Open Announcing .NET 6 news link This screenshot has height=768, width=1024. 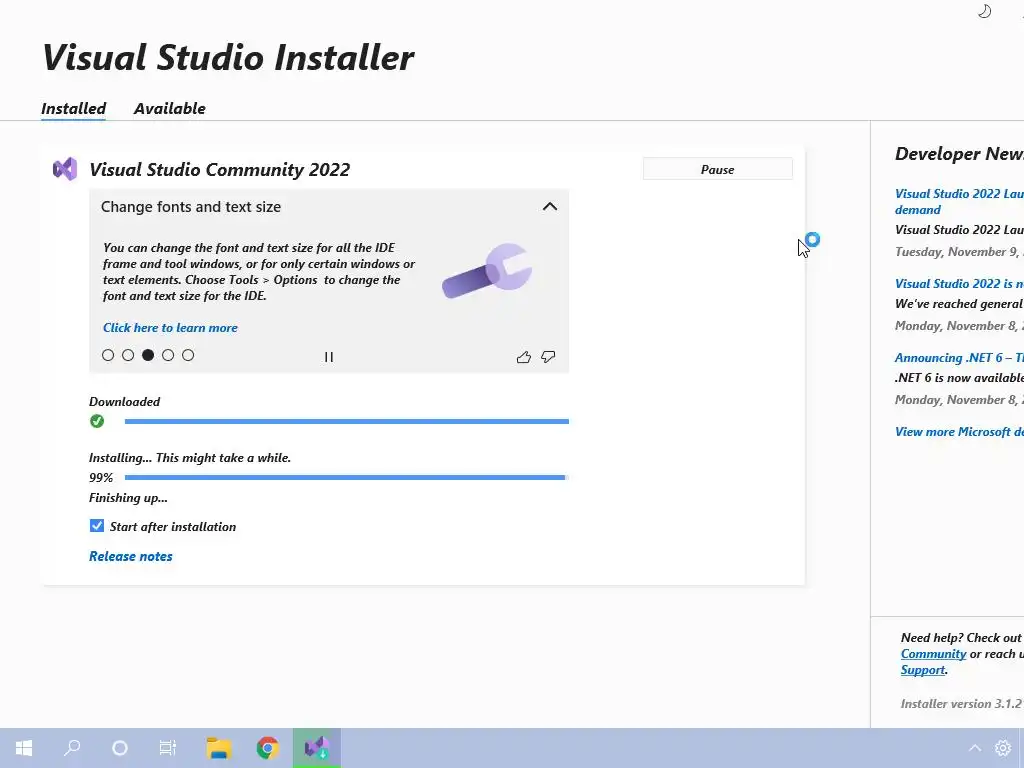point(959,358)
